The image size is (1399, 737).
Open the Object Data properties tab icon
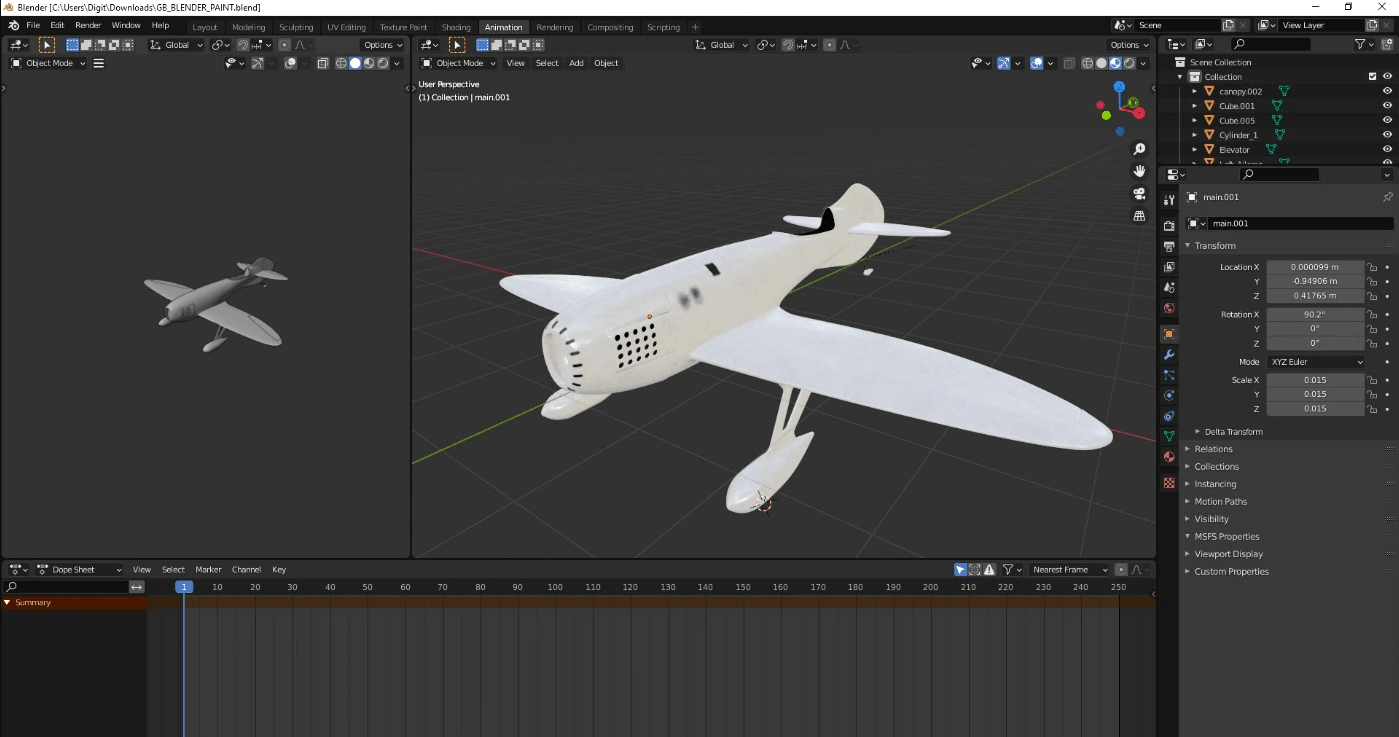1168,436
